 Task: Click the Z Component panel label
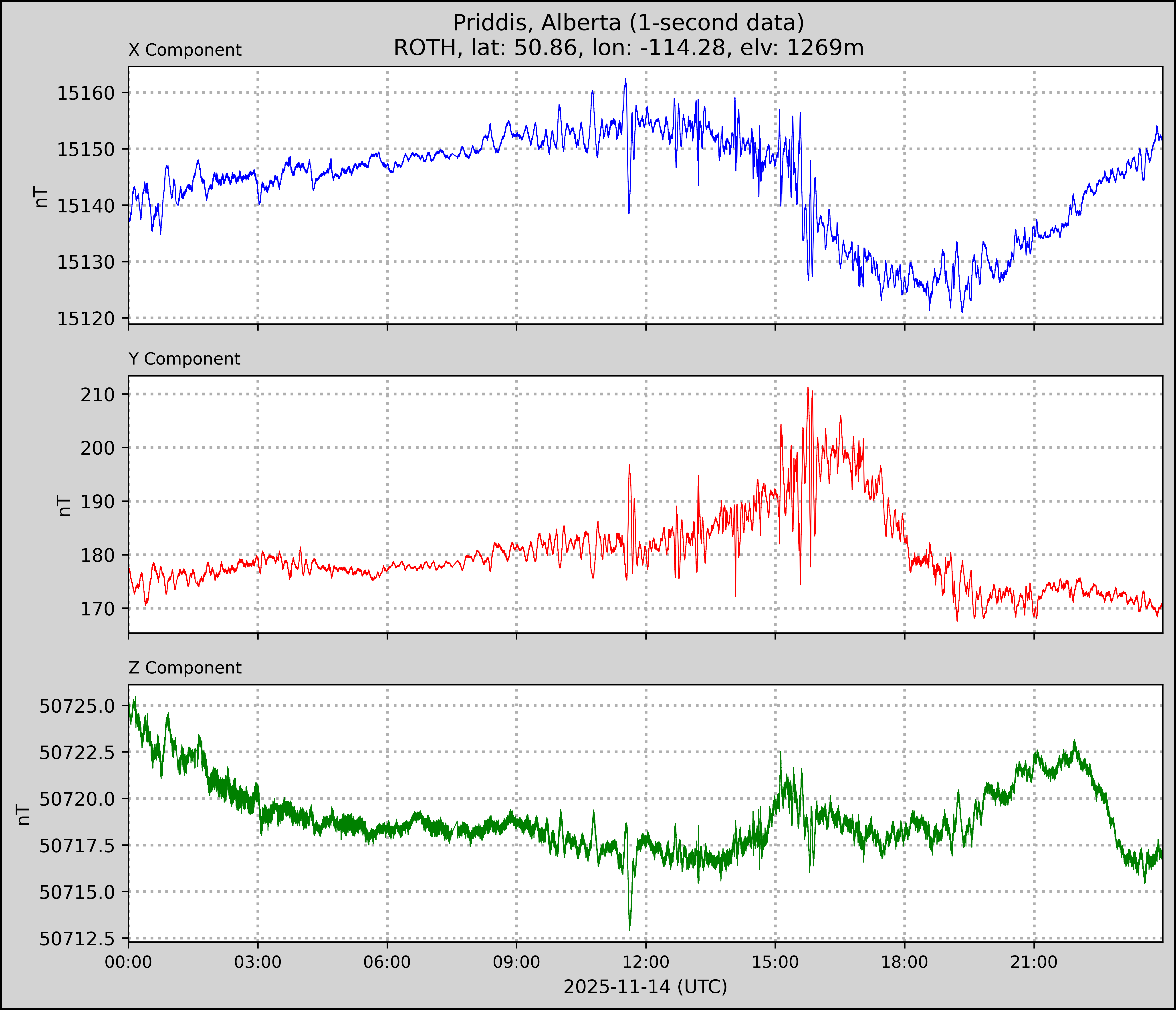[185, 668]
